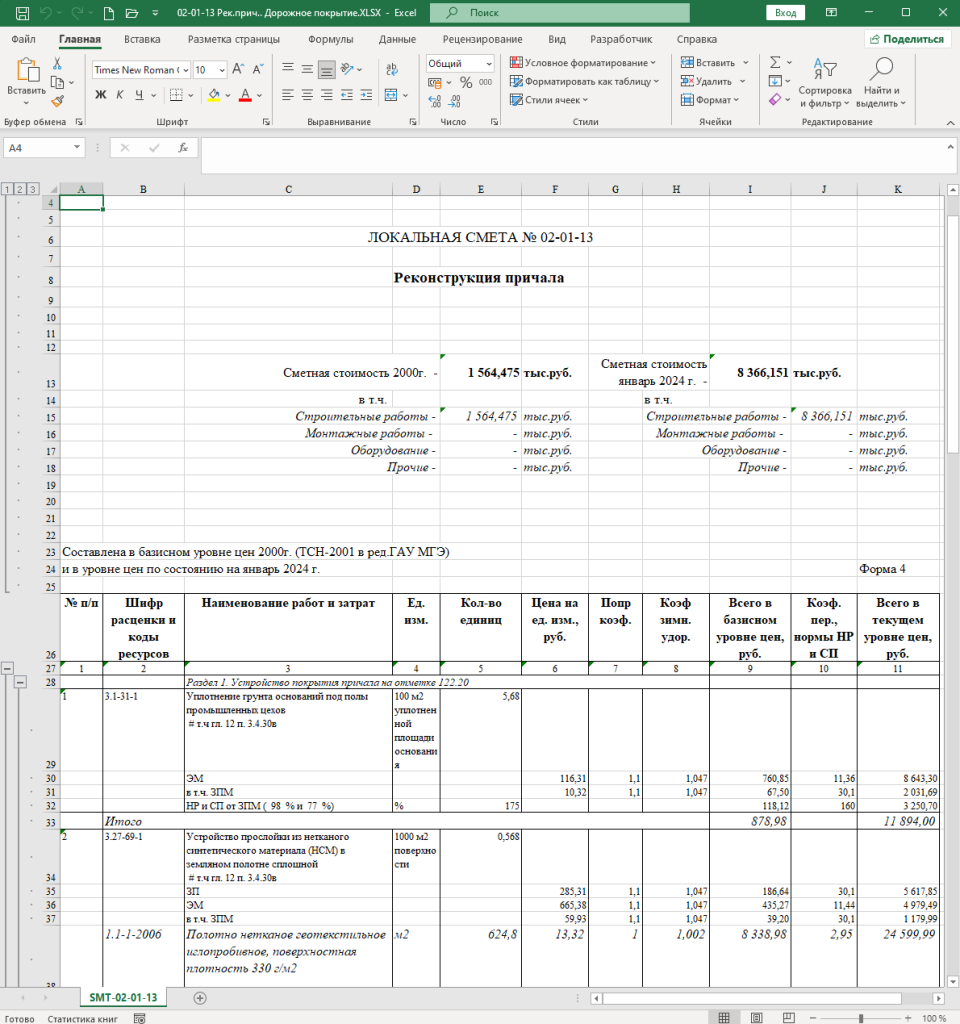Increase font size with A-up icon
960x1024 pixels.
pyautogui.click(x=238, y=69)
